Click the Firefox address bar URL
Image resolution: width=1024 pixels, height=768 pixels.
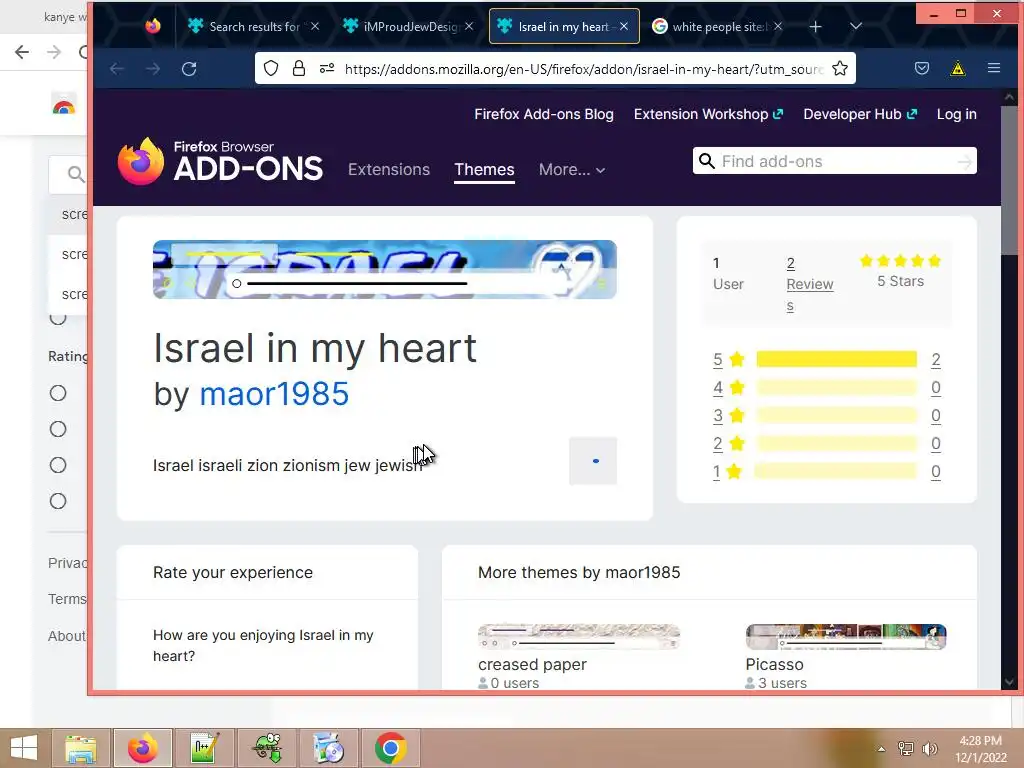coord(584,69)
